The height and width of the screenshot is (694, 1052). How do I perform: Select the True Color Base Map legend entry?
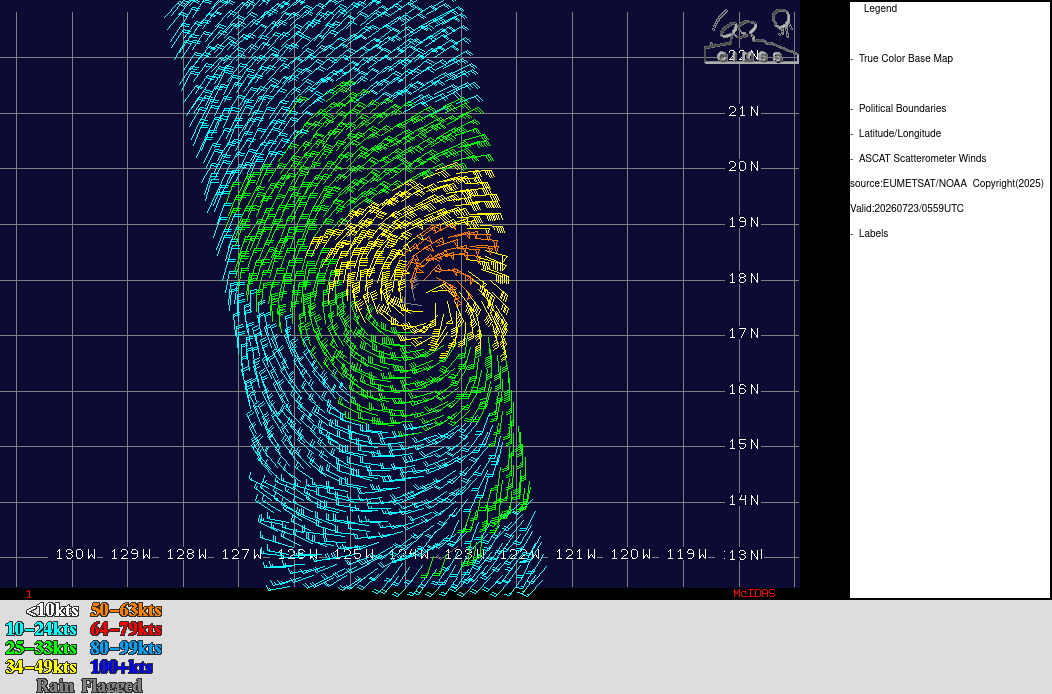(906, 58)
